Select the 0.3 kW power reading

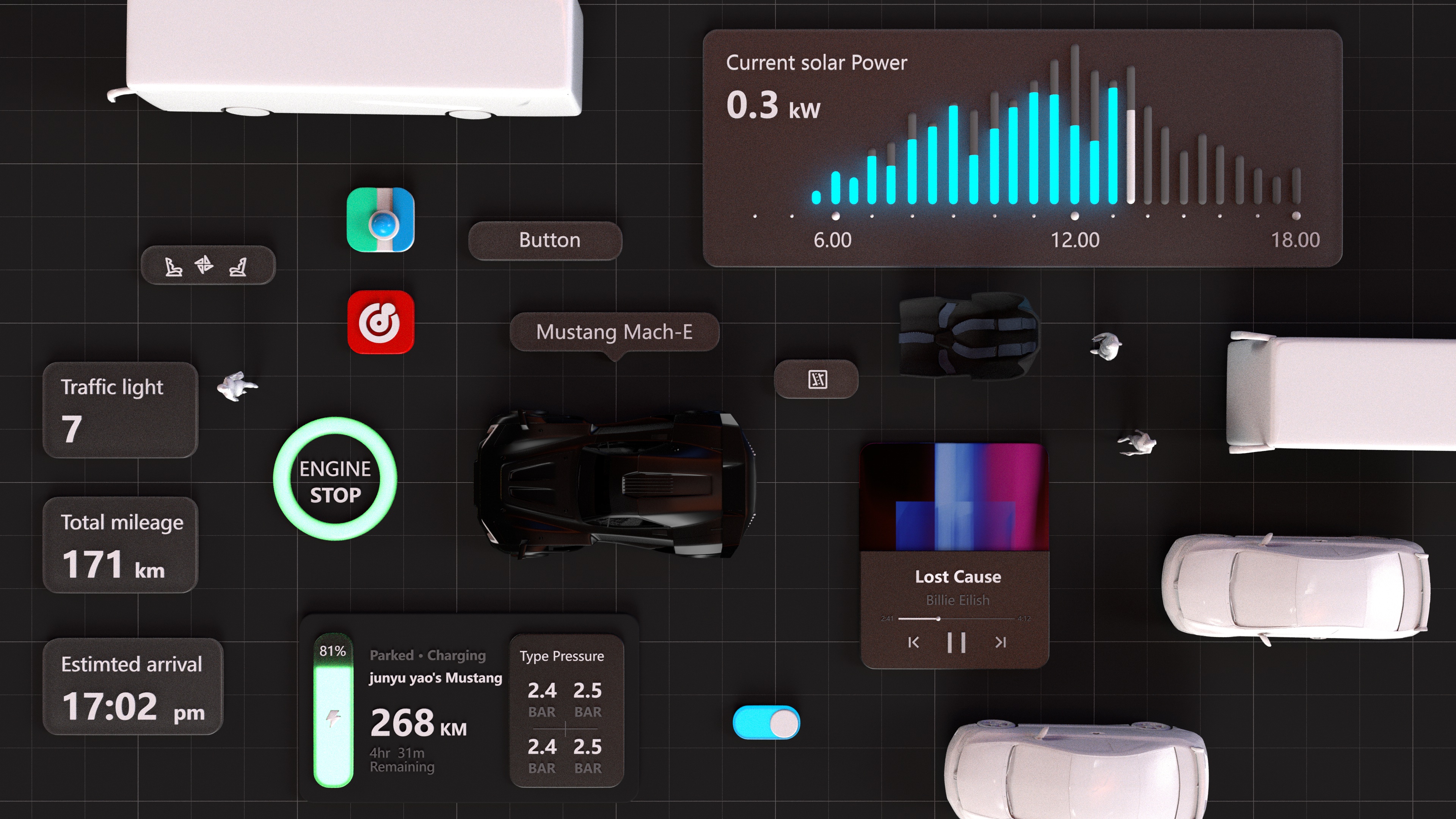[773, 106]
